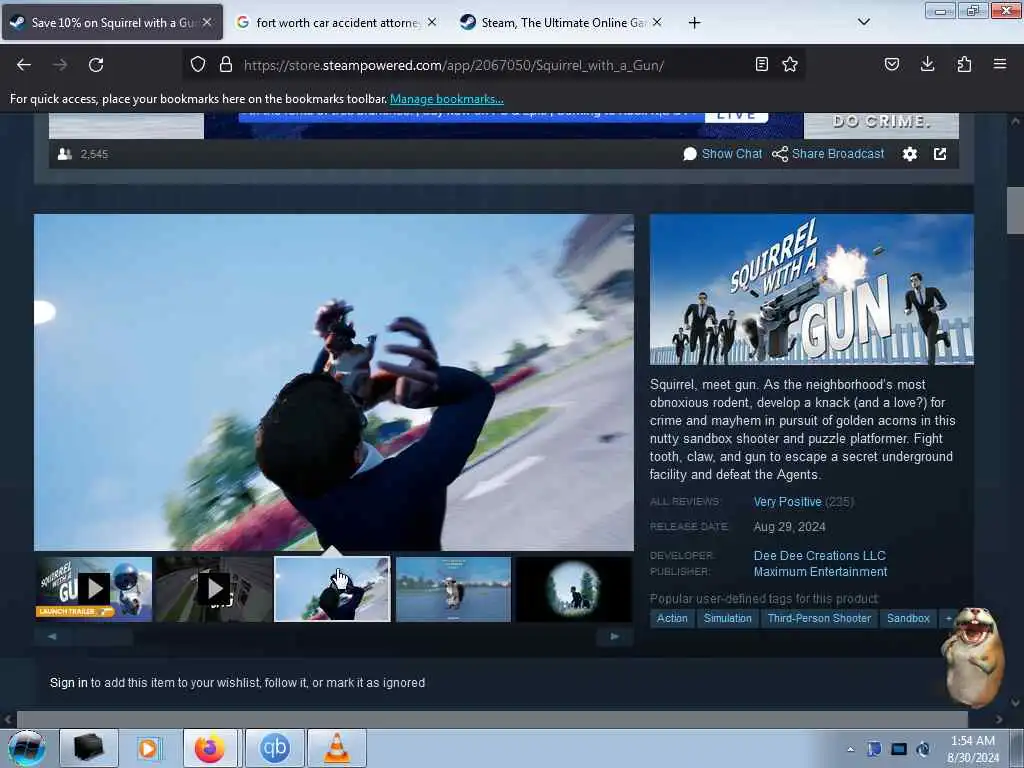The width and height of the screenshot is (1024, 768).
Task: Bookmark this page with the star icon
Action: pos(790,64)
